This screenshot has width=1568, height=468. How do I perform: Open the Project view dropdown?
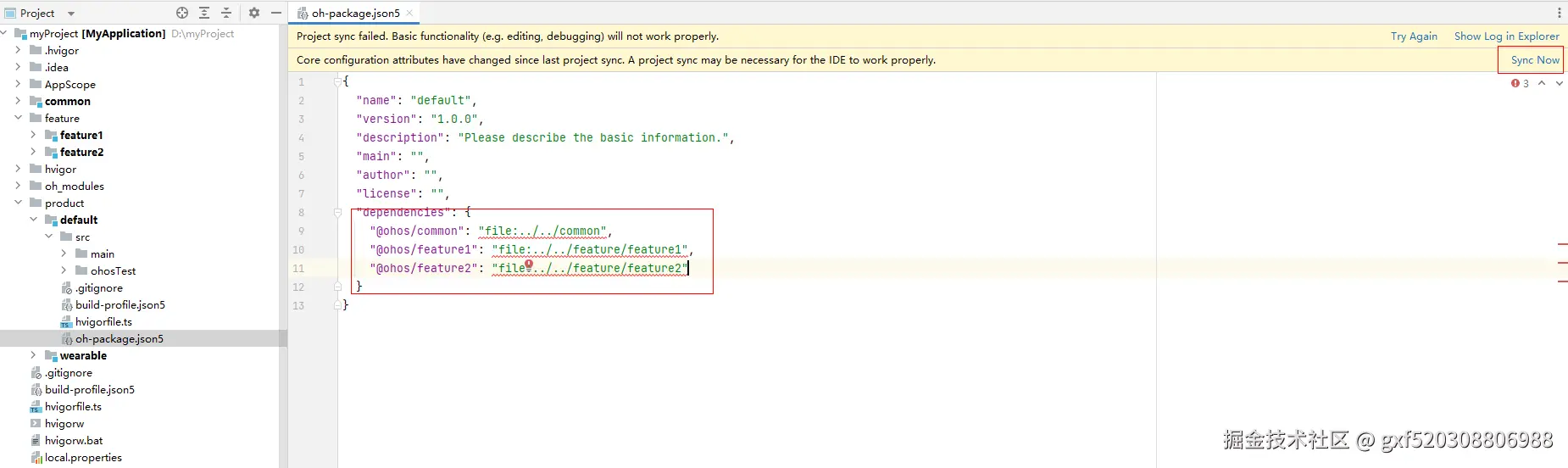point(71,14)
